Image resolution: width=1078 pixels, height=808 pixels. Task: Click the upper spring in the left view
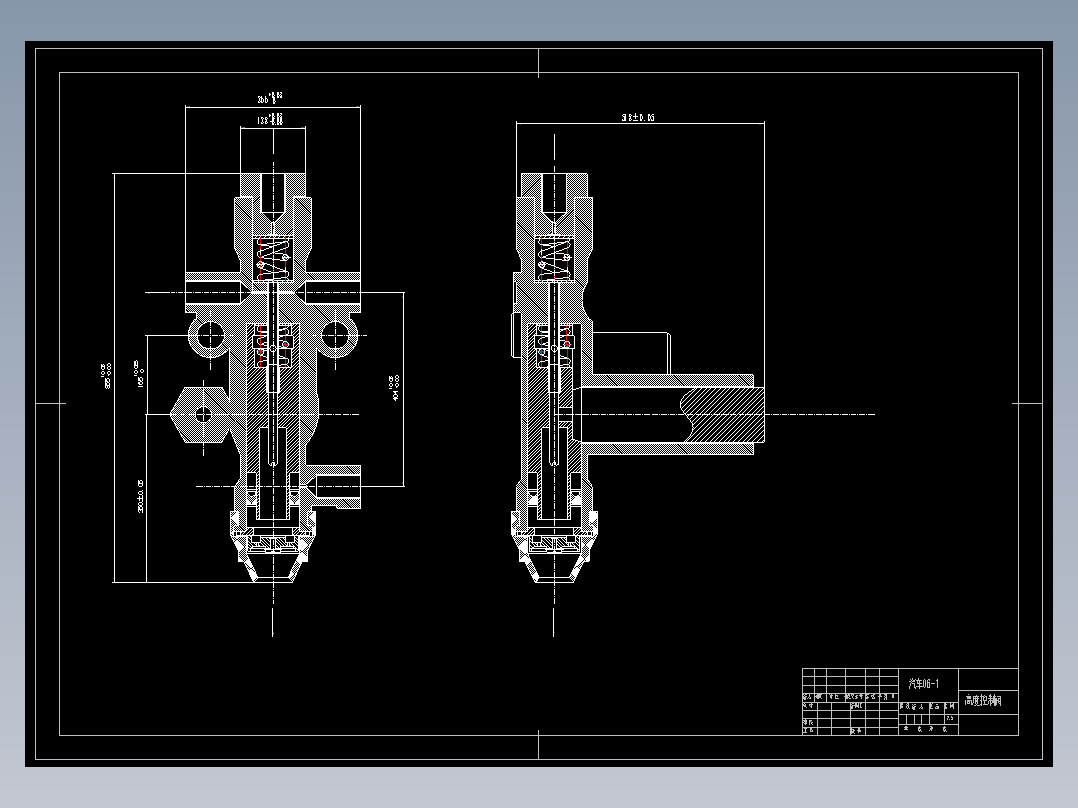[273, 258]
